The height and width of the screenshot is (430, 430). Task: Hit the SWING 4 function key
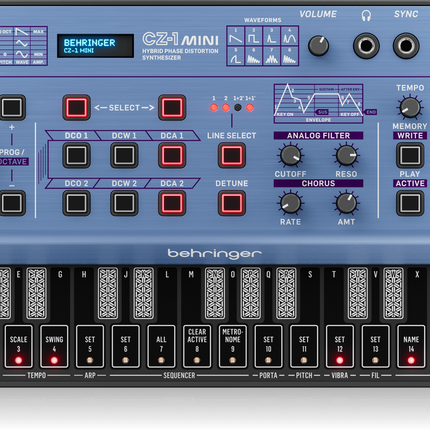coord(54,347)
